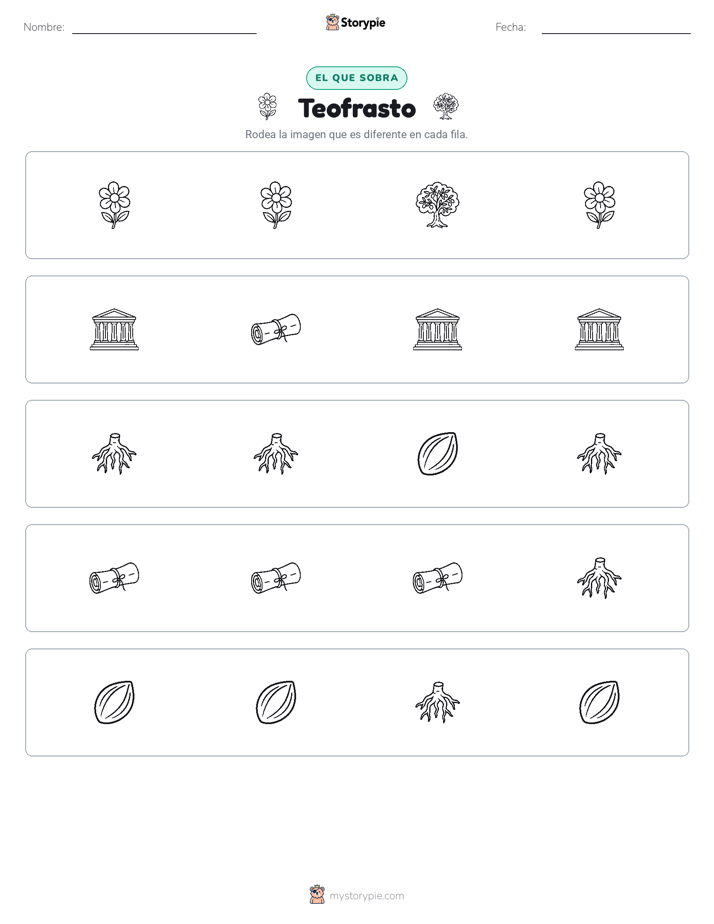Click the instruction text under the title
714x924 pixels.
pos(356,134)
